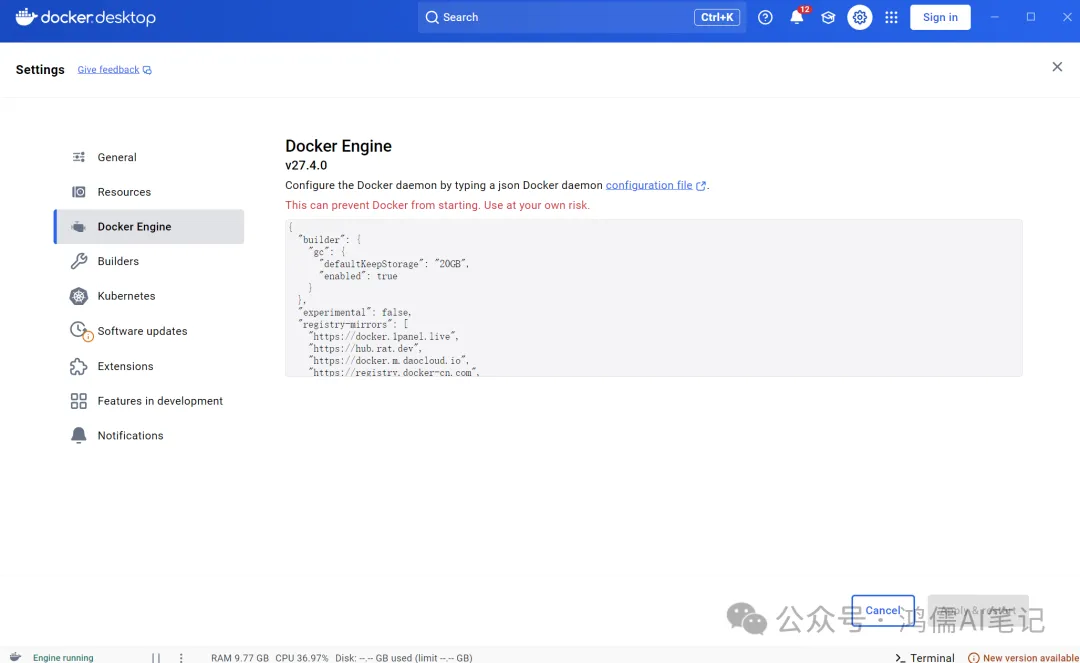The width and height of the screenshot is (1080, 663).
Task: Click the hub.rat.dev mirror URL
Action: pyautogui.click(x=366, y=348)
